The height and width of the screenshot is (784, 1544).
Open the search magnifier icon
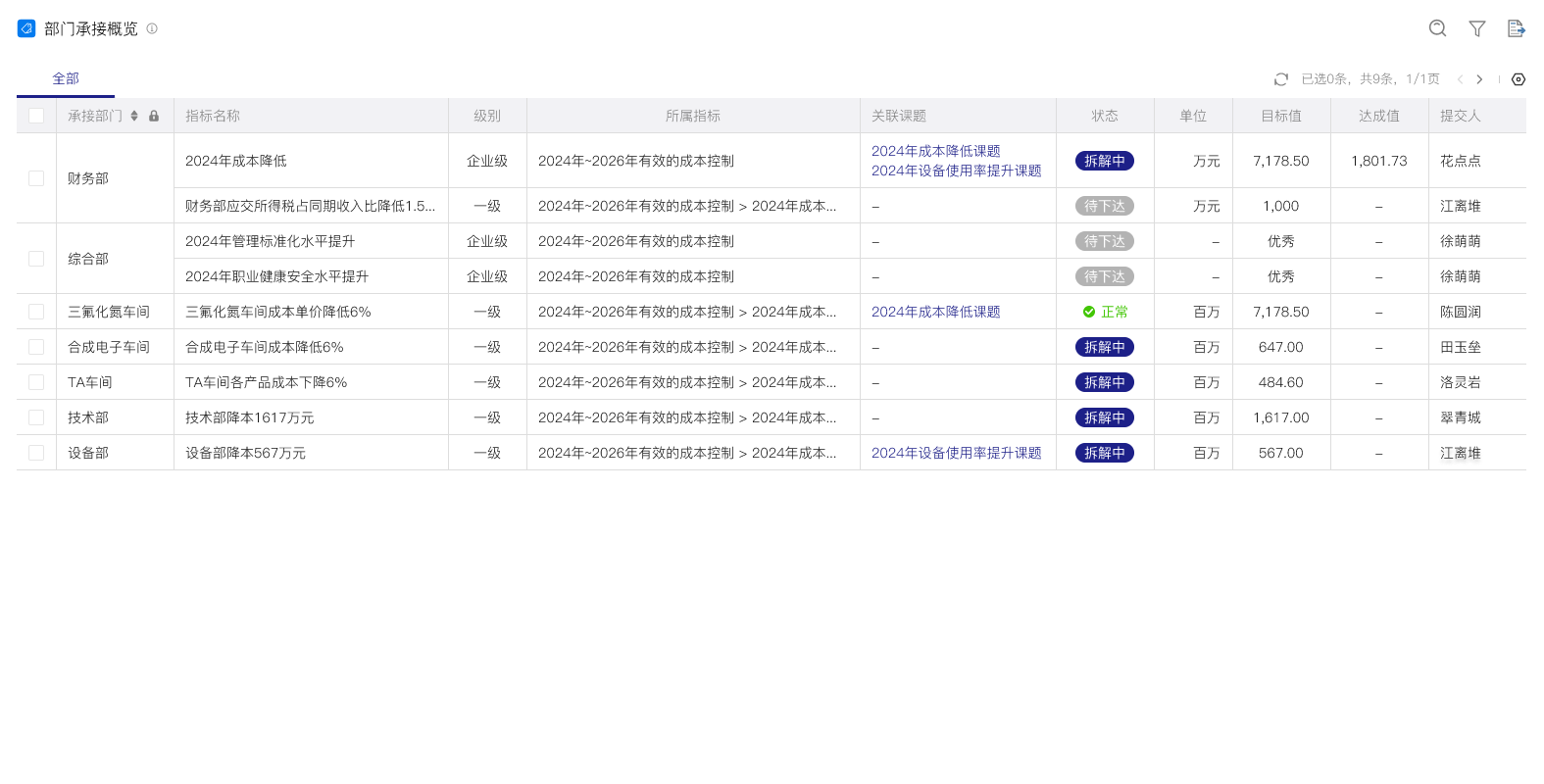(x=1437, y=28)
